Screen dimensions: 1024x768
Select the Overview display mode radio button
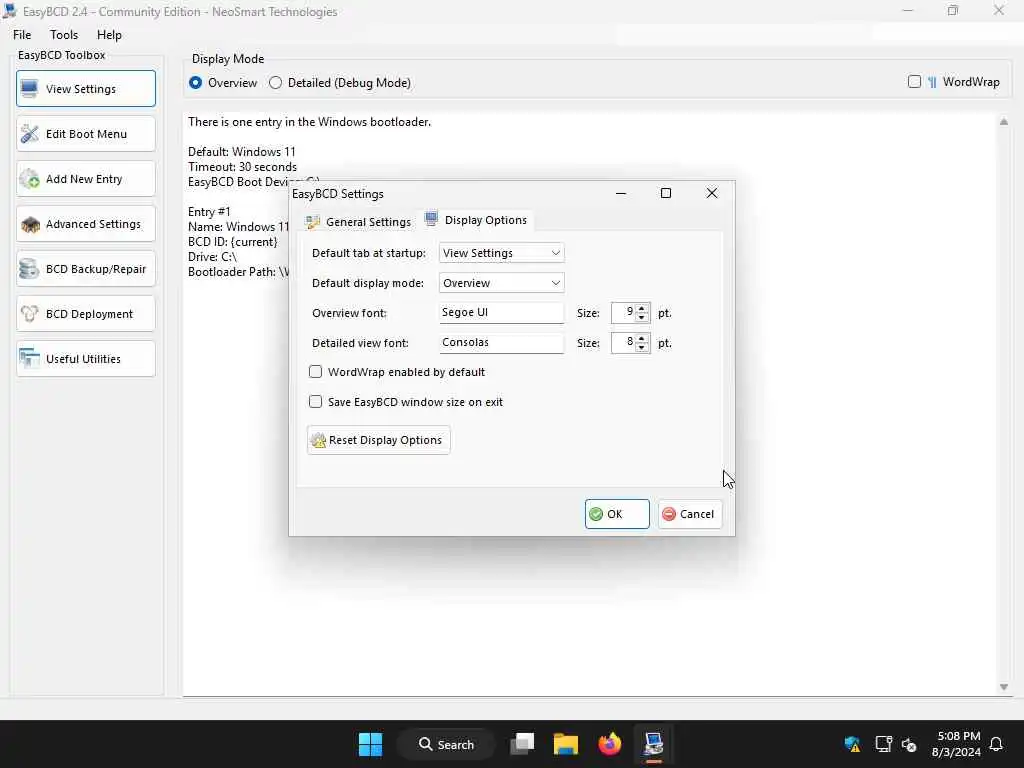195,83
